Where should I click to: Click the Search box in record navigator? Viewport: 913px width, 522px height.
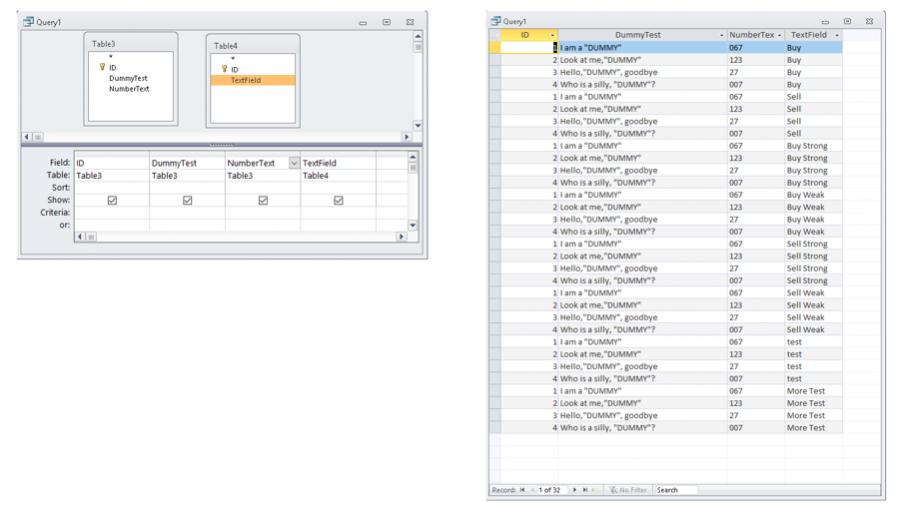(675, 490)
